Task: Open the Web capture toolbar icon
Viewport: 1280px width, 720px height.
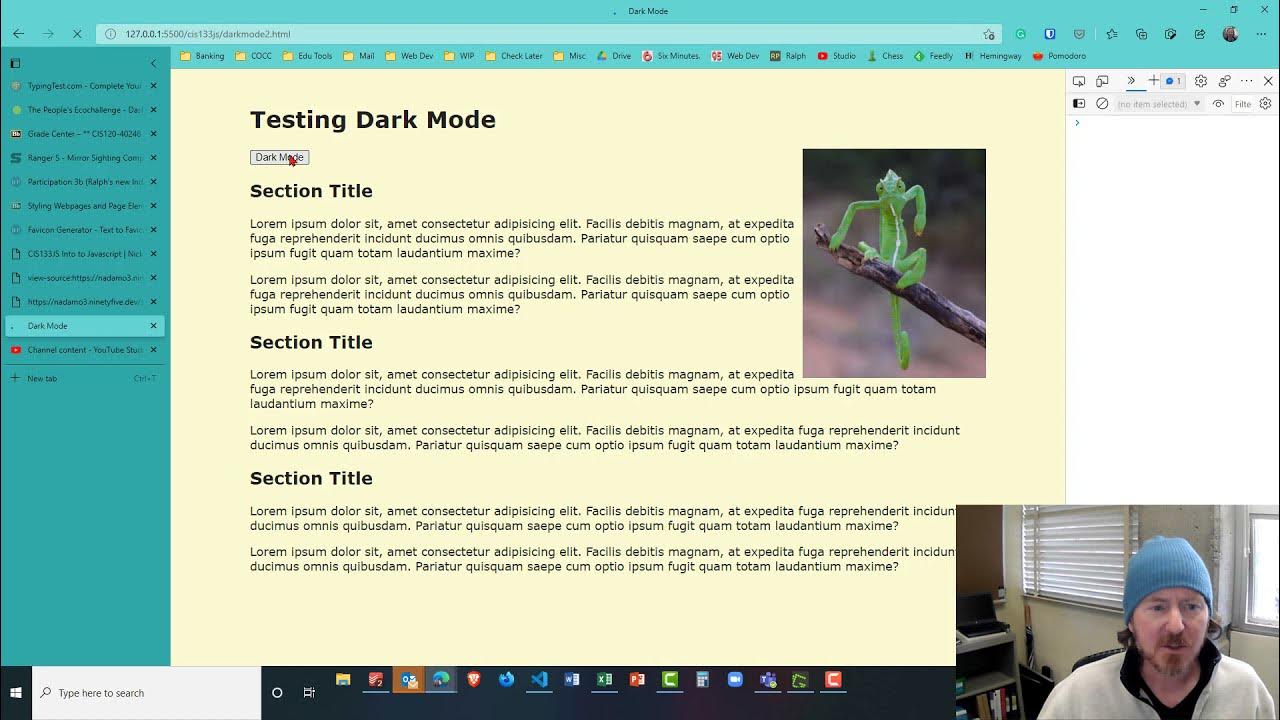Action: pos(1170,34)
